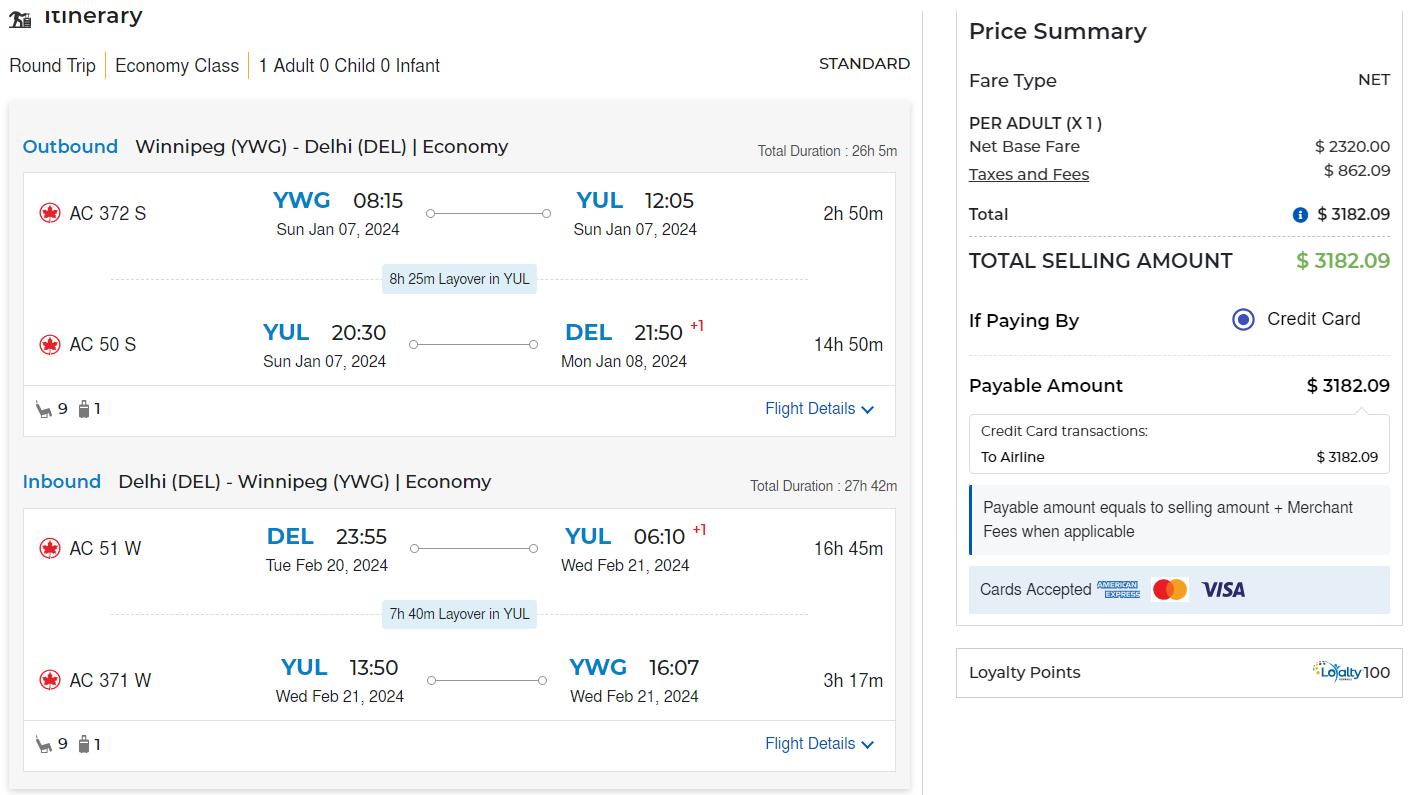Image resolution: width=1420 pixels, height=795 pixels.
Task: Expand outbound Flight Details
Action: pos(810,409)
